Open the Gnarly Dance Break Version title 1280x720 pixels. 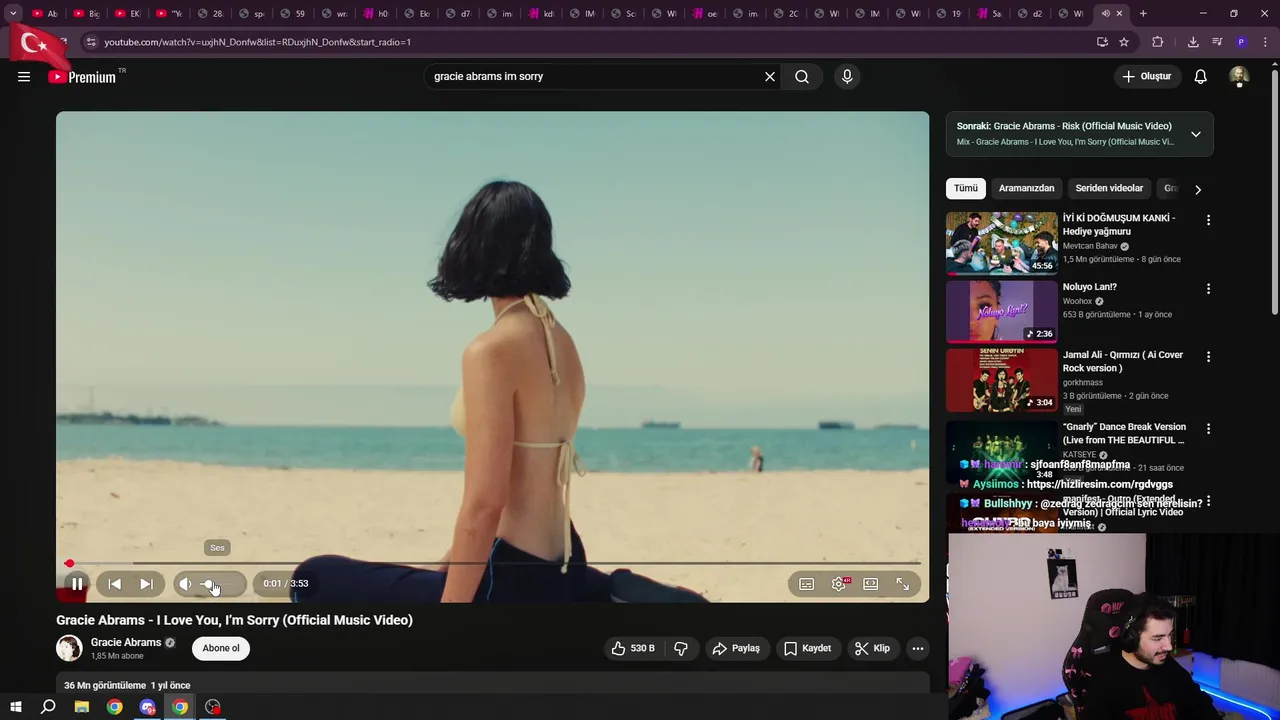tap(1124, 433)
